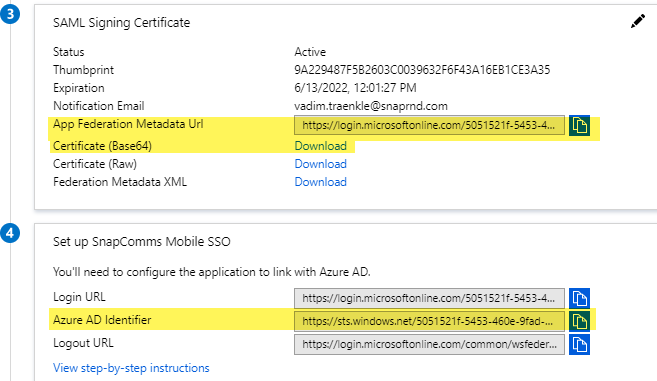The height and width of the screenshot is (381, 657).
Task: Click the SAML Signing Certificate heading
Action: [x=122, y=23]
